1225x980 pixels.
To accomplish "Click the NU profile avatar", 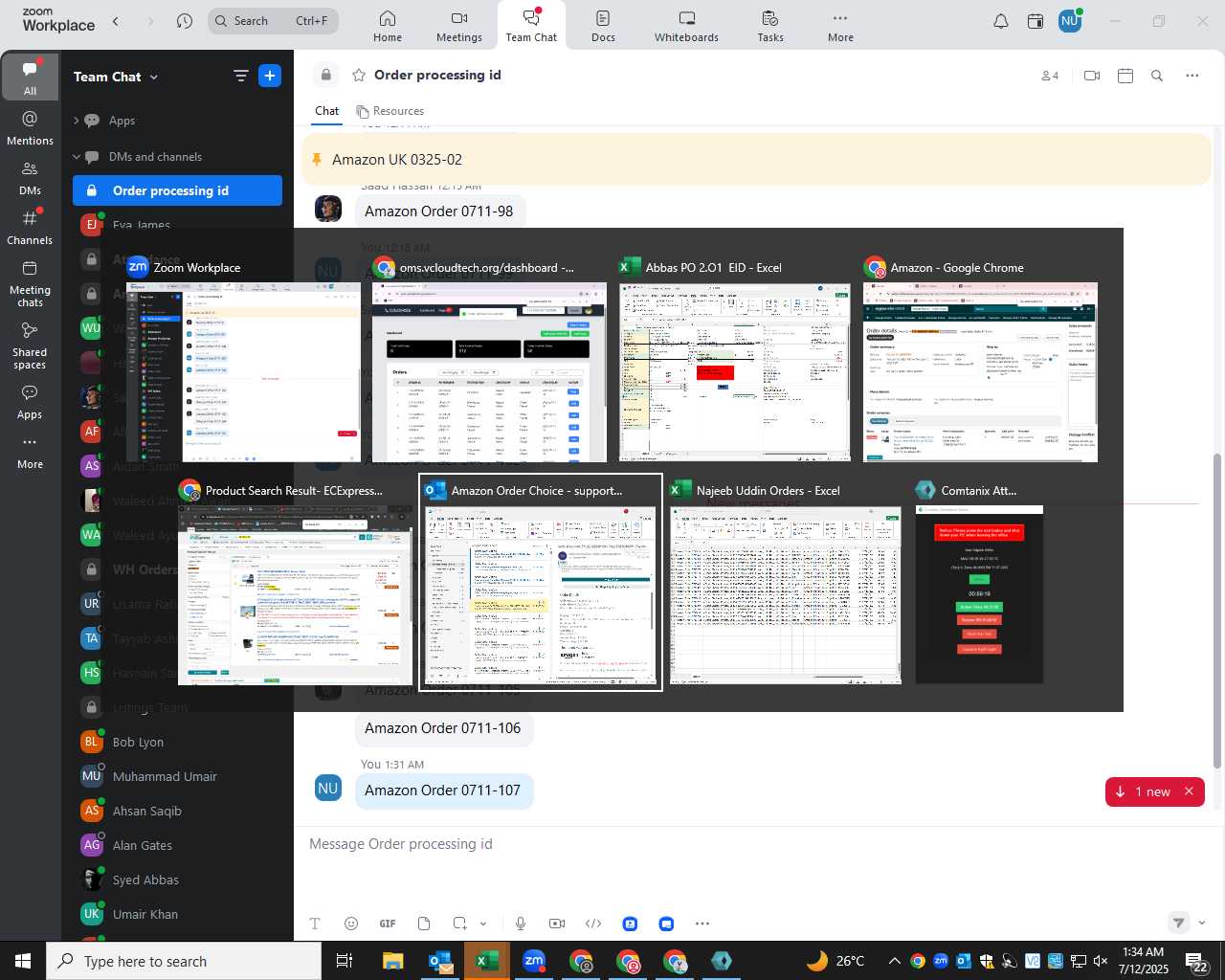I will 1070,21.
